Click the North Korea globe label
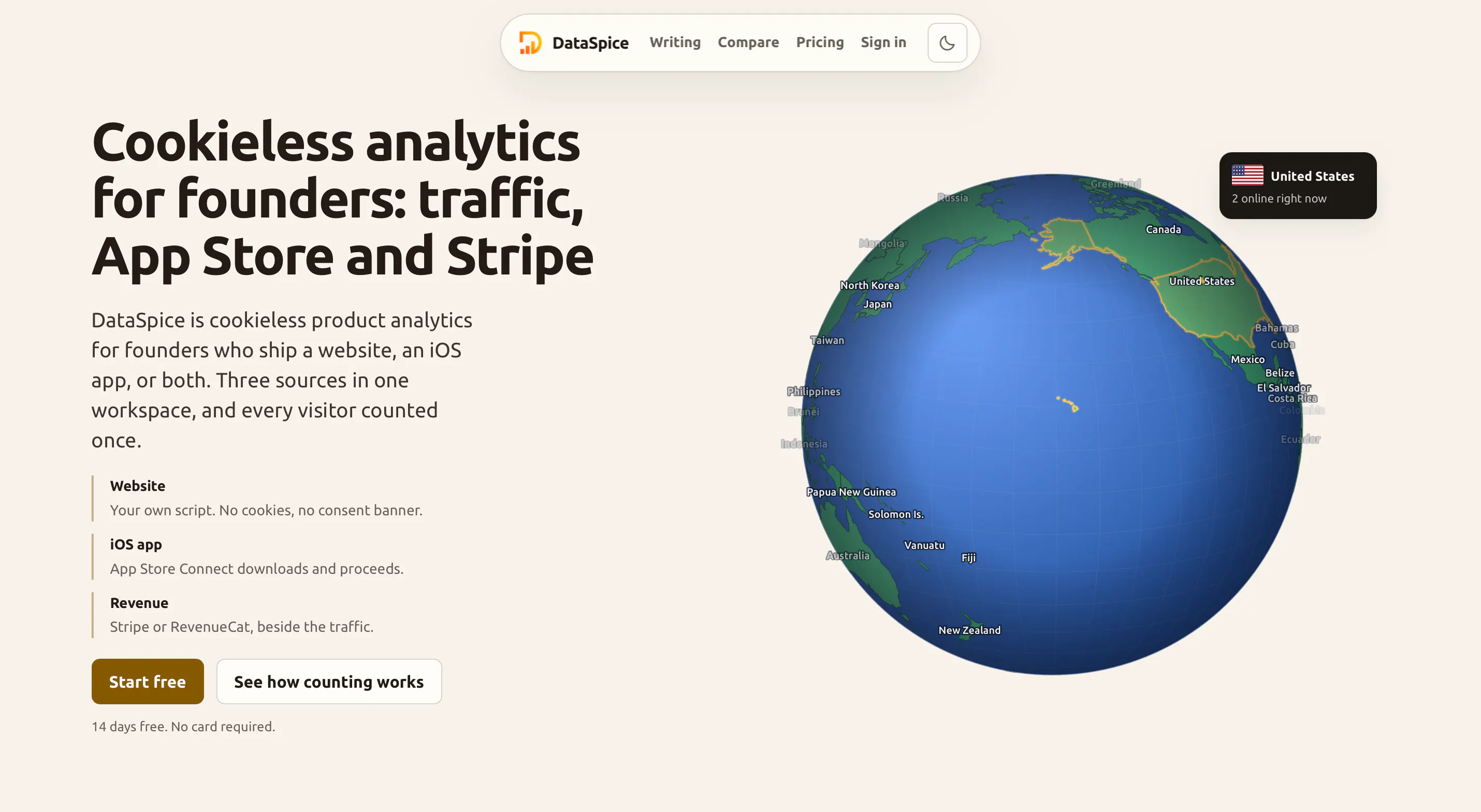The width and height of the screenshot is (1481, 812). pos(870,285)
